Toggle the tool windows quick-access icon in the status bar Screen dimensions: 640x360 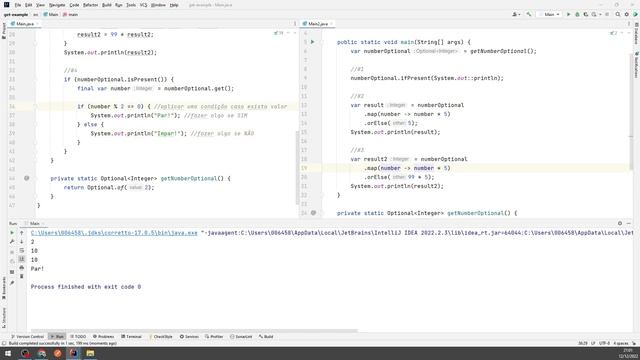(x=4, y=343)
